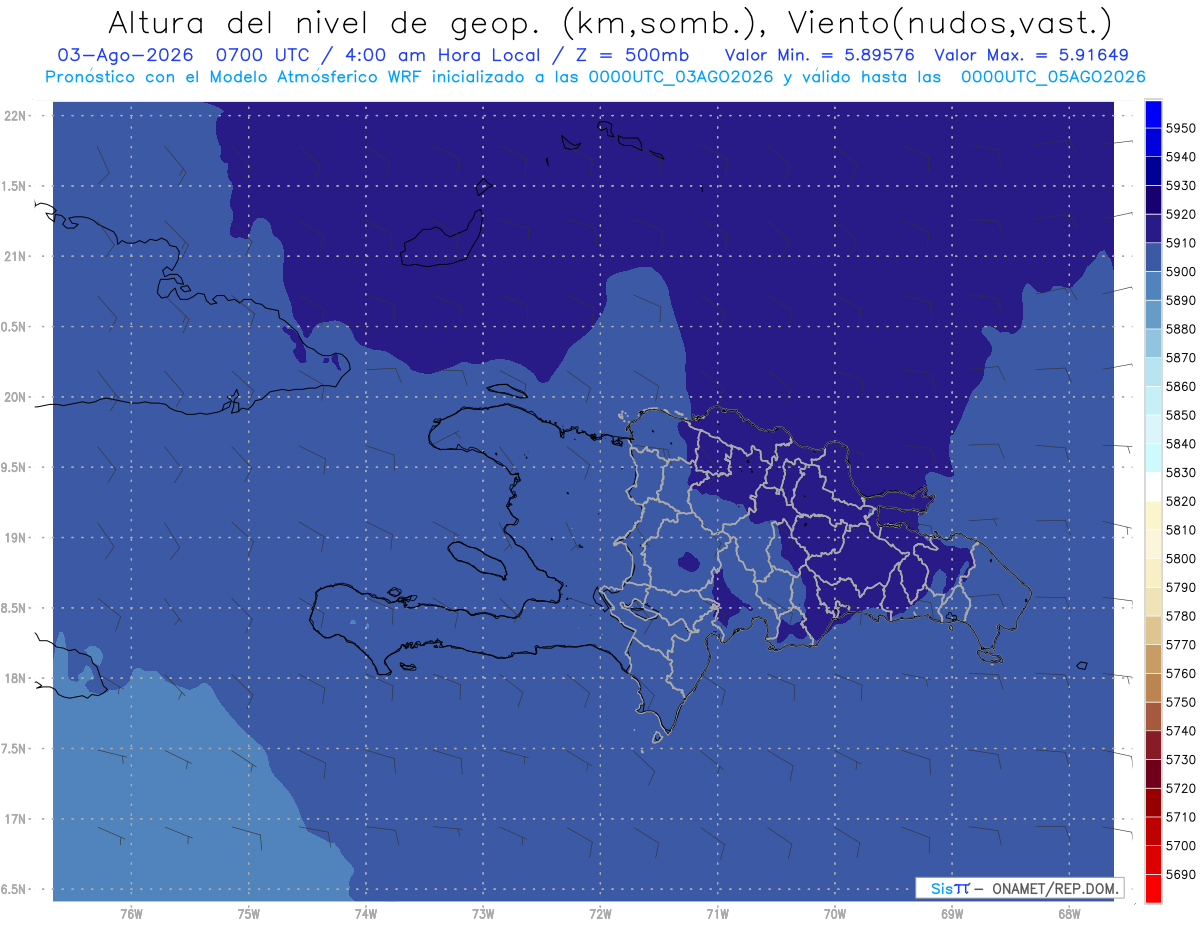
Task: Click the '0.5N' latitude tick label
Action: coord(15,327)
